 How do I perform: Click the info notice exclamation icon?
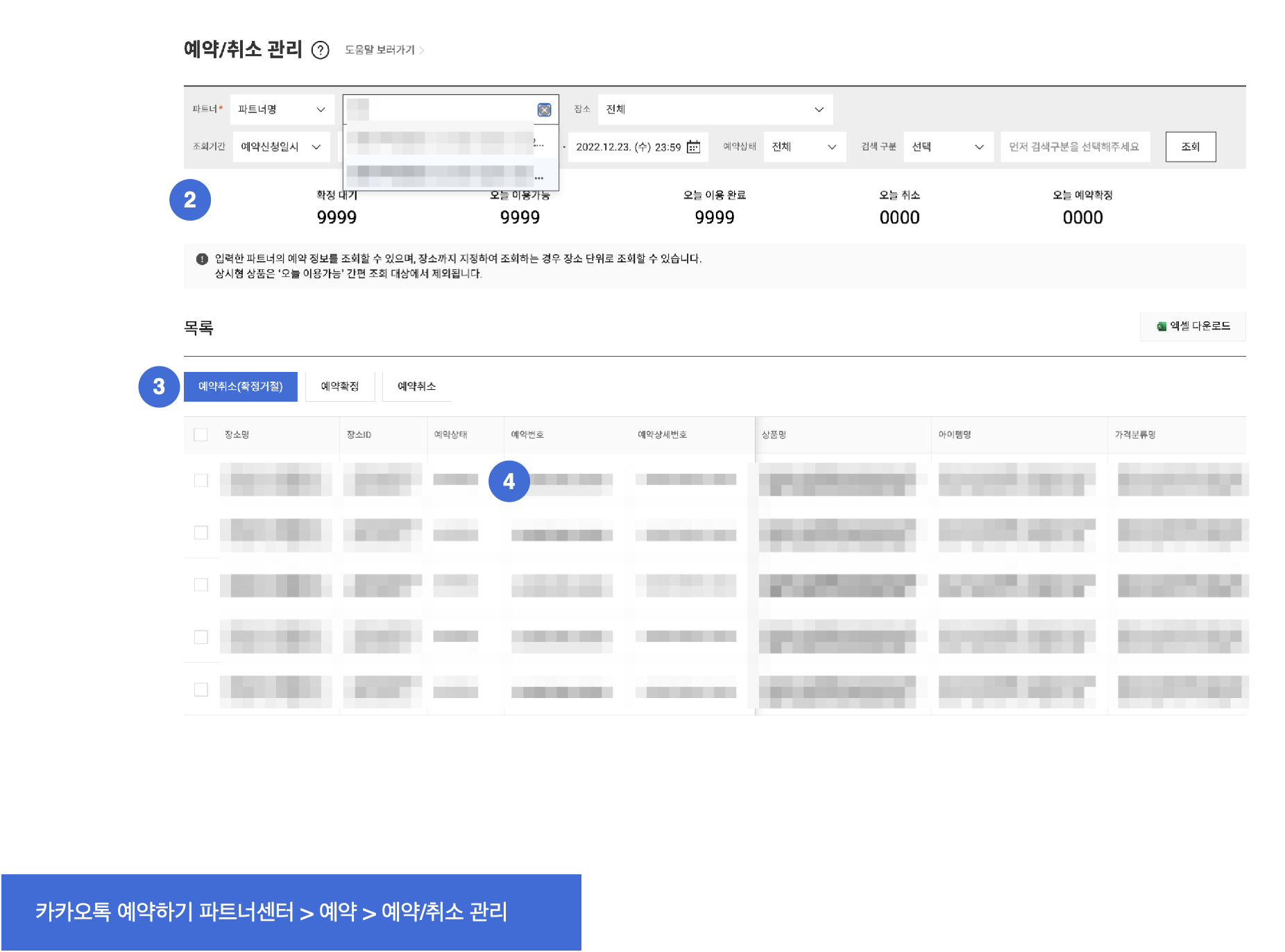tap(202, 259)
